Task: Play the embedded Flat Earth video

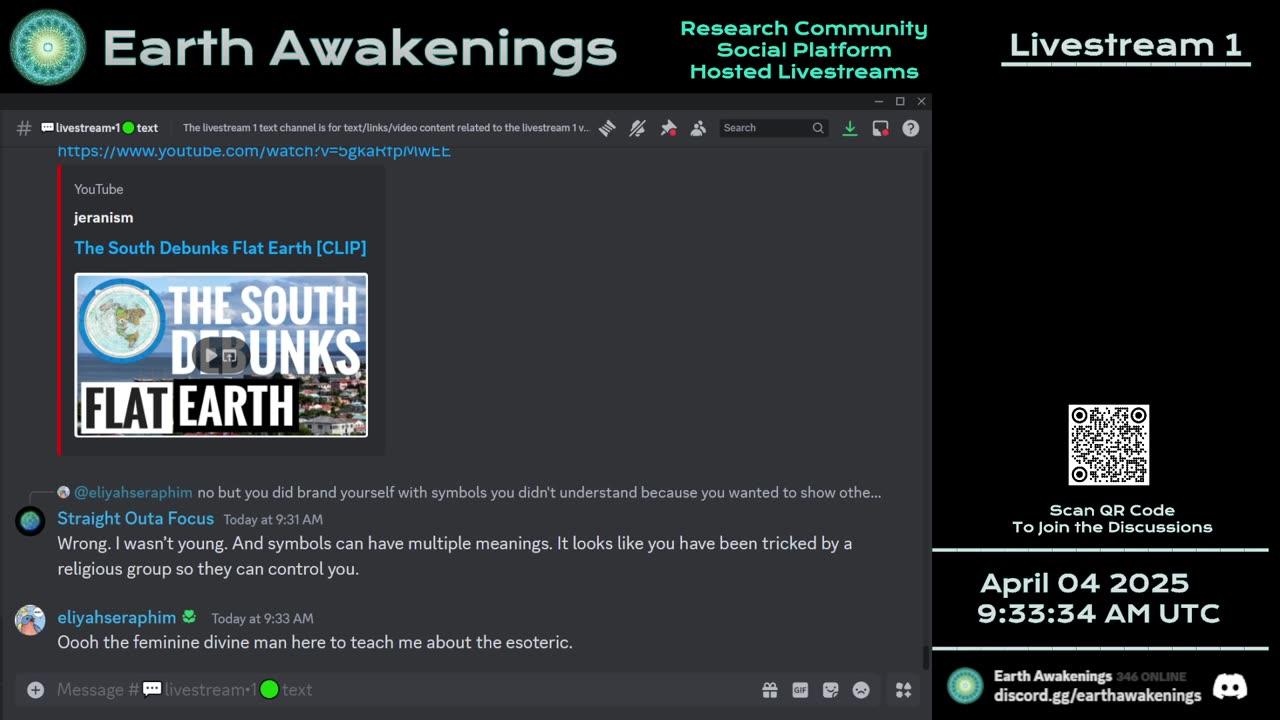Action: pyautogui.click(x=211, y=356)
